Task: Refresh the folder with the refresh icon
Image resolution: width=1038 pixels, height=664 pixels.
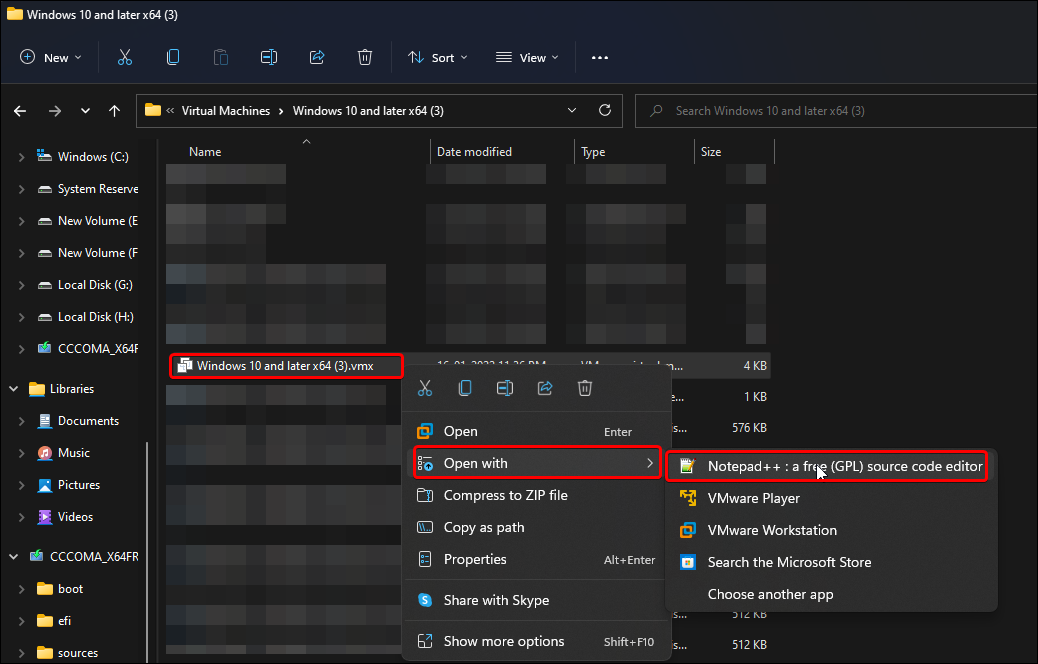Action: pyautogui.click(x=604, y=110)
